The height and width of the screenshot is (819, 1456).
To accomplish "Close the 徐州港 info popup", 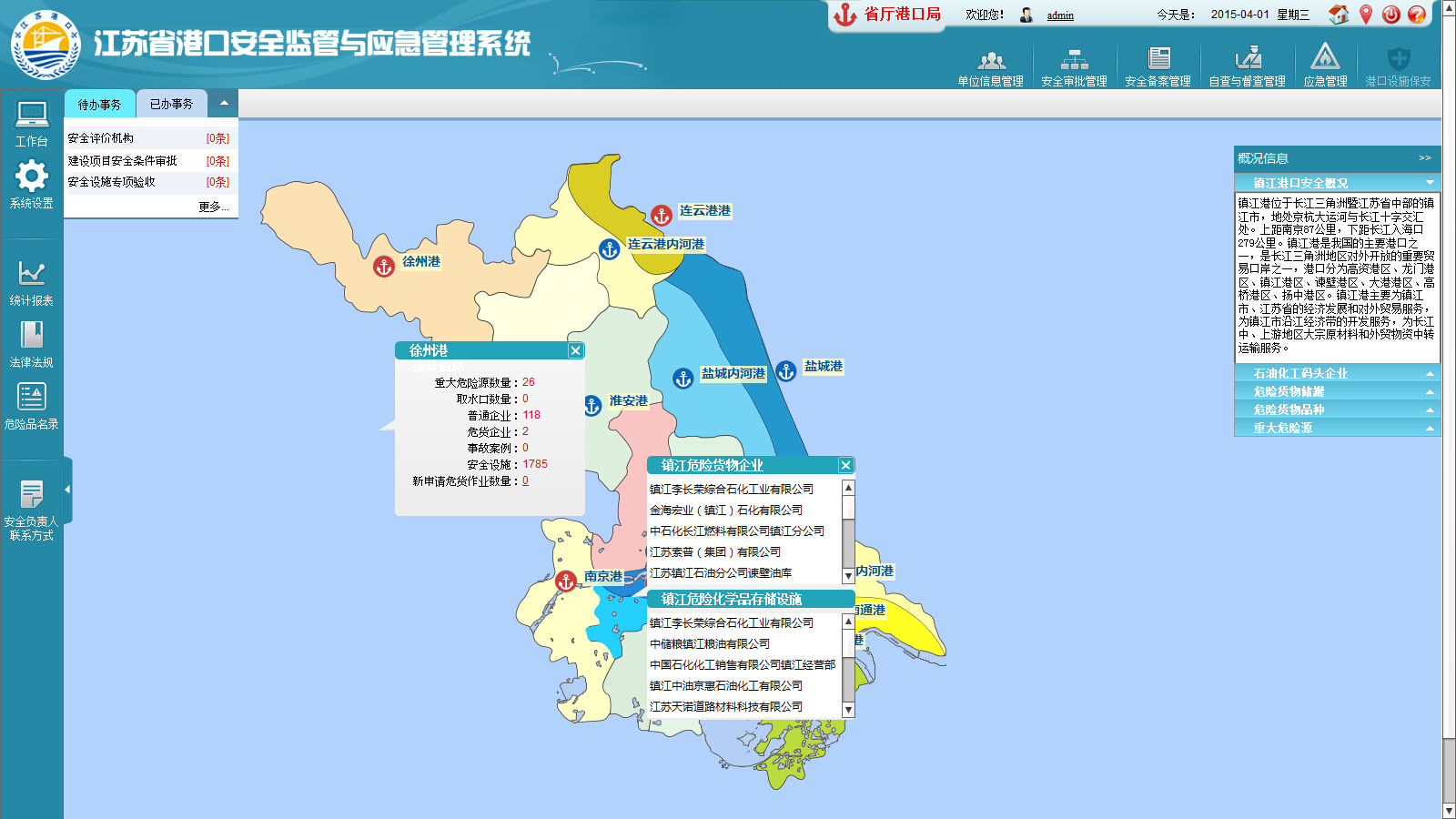I will point(575,350).
